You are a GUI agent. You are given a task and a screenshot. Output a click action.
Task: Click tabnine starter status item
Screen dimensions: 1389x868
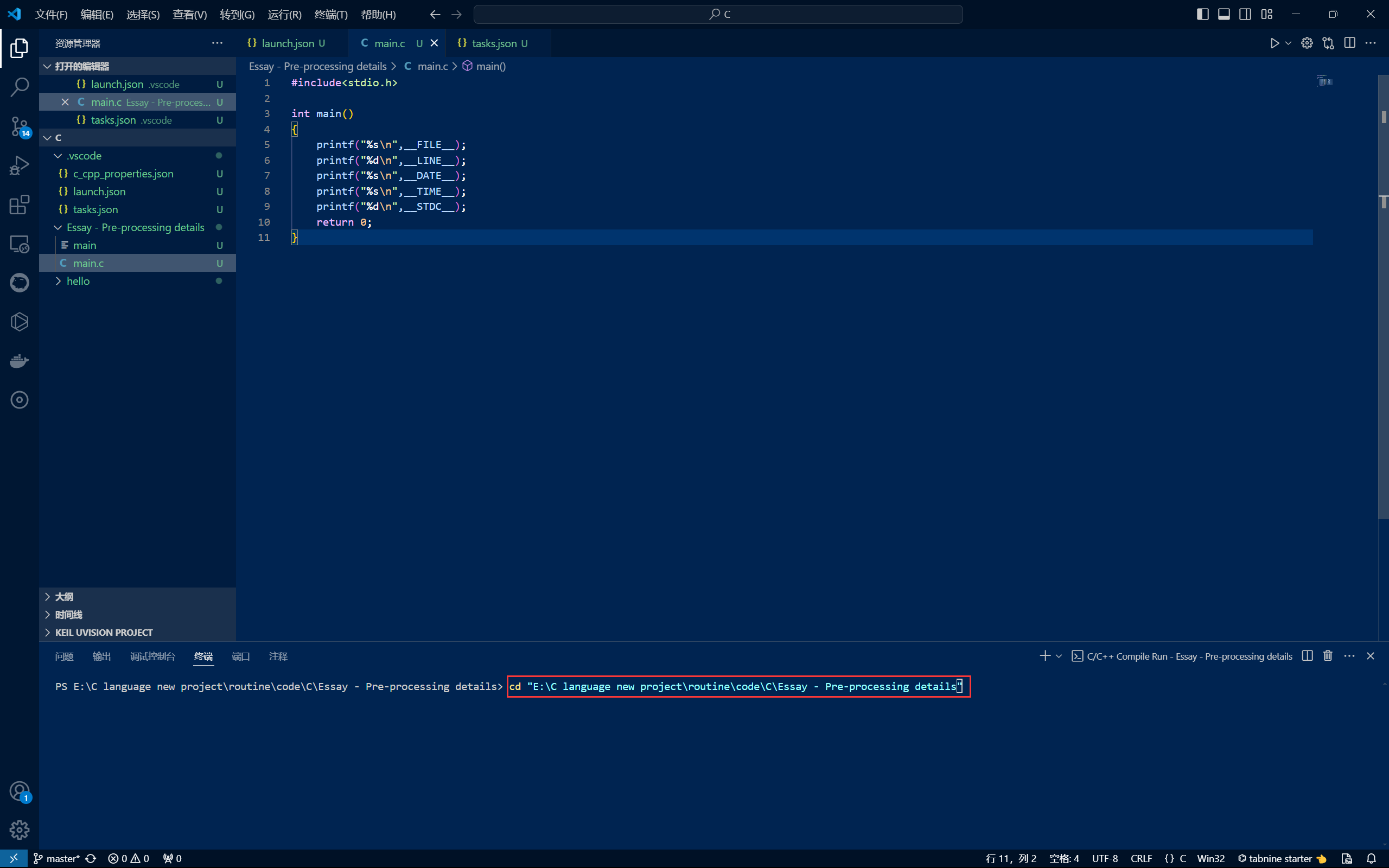1282,858
